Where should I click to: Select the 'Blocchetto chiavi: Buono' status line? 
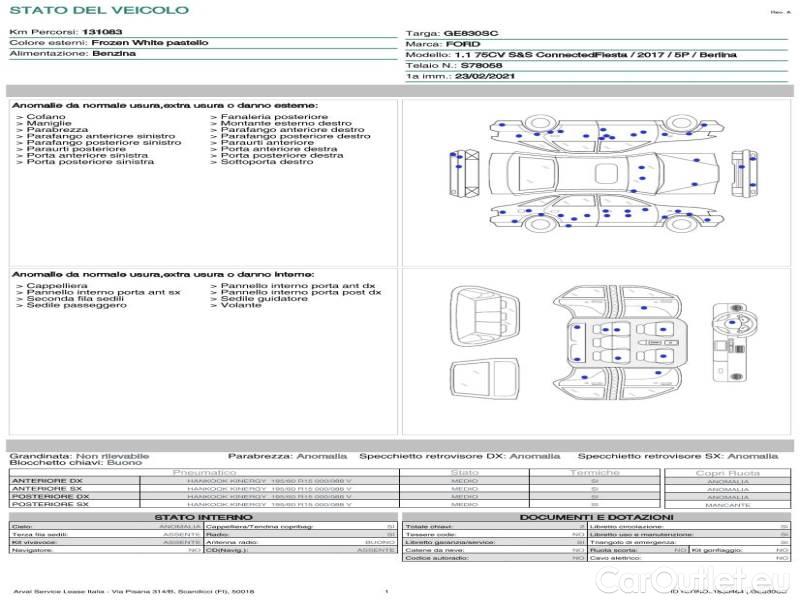point(76,463)
